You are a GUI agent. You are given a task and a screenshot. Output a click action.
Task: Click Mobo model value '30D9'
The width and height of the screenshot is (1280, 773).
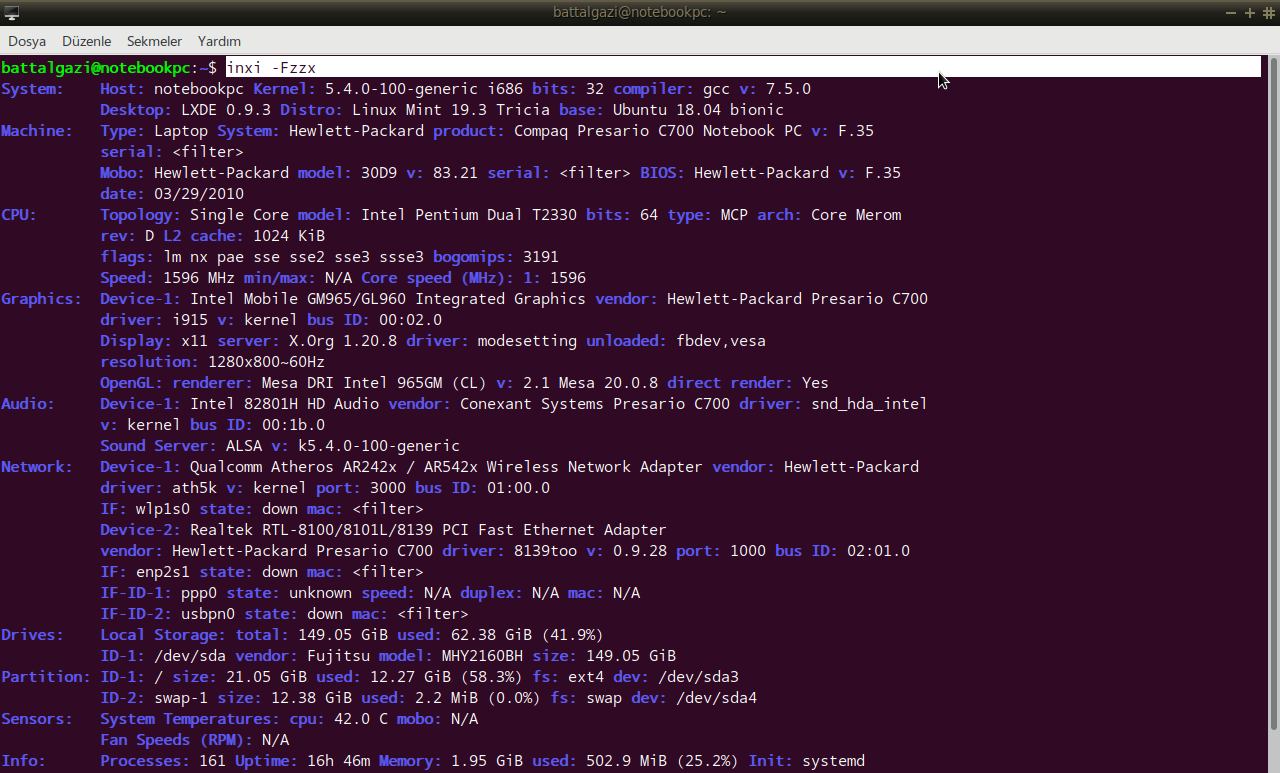pos(379,173)
